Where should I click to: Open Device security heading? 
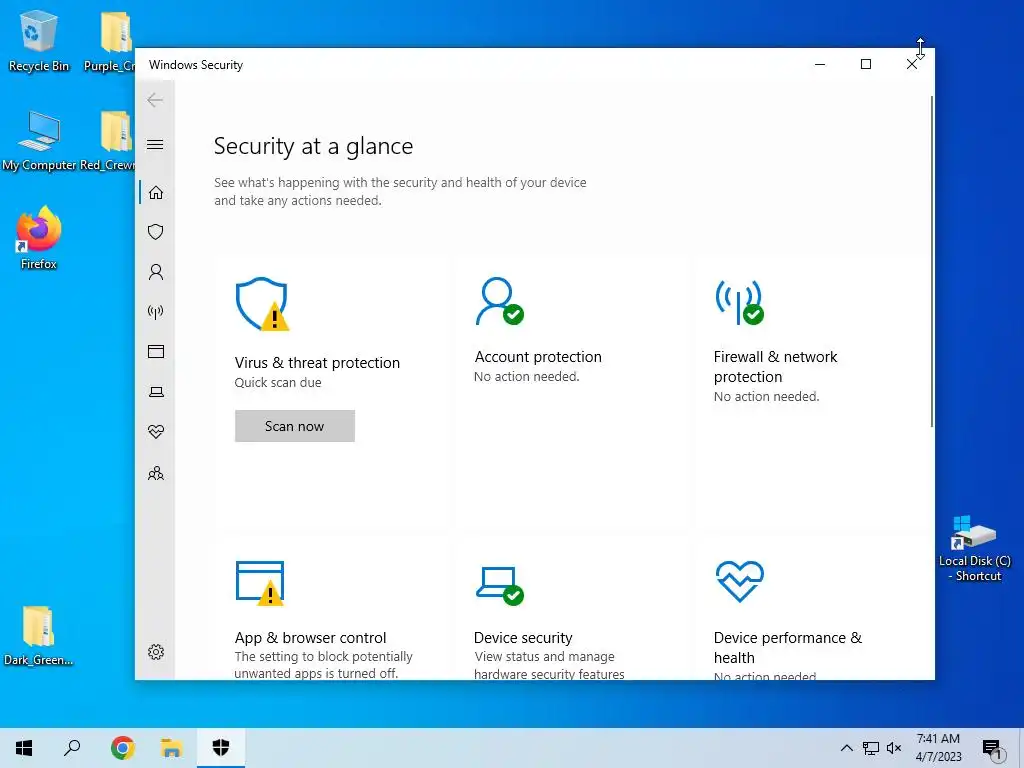tap(523, 637)
